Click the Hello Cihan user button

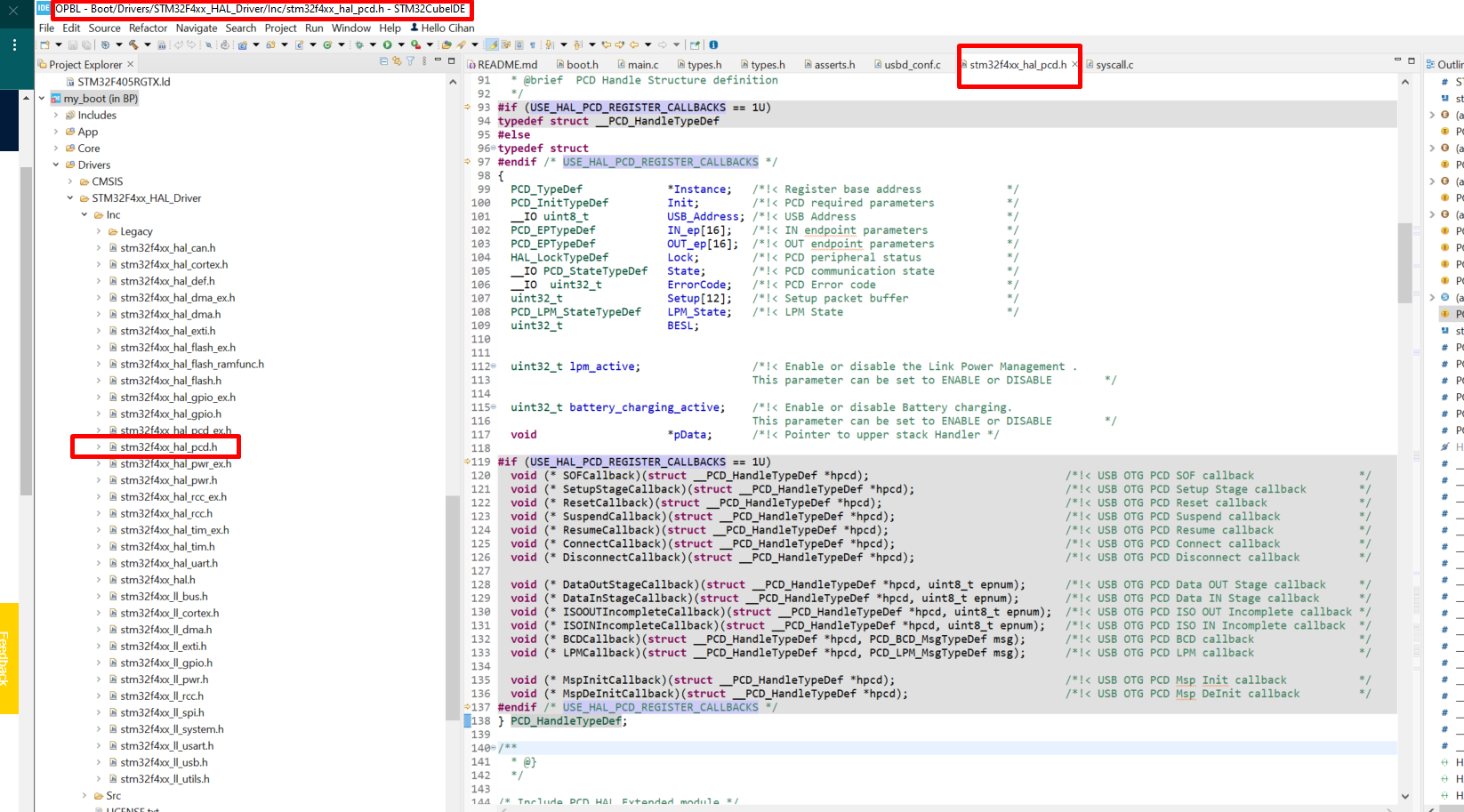click(x=442, y=28)
